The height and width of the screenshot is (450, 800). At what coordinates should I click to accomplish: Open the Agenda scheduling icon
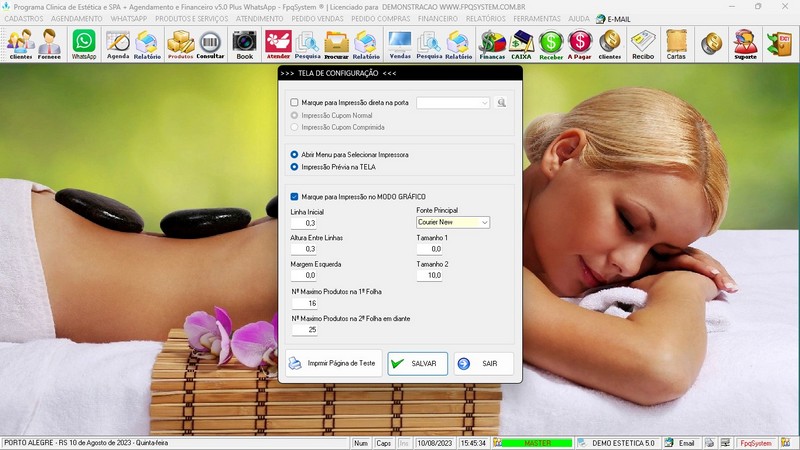118,44
